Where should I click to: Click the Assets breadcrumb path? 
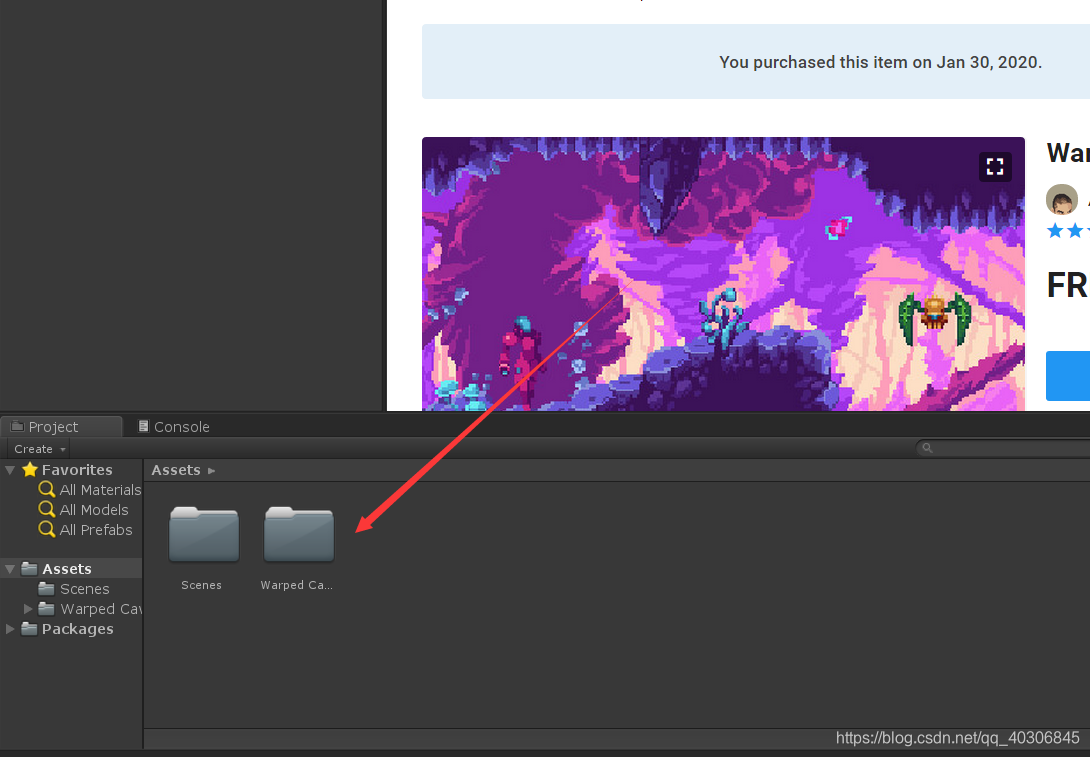coord(176,471)
